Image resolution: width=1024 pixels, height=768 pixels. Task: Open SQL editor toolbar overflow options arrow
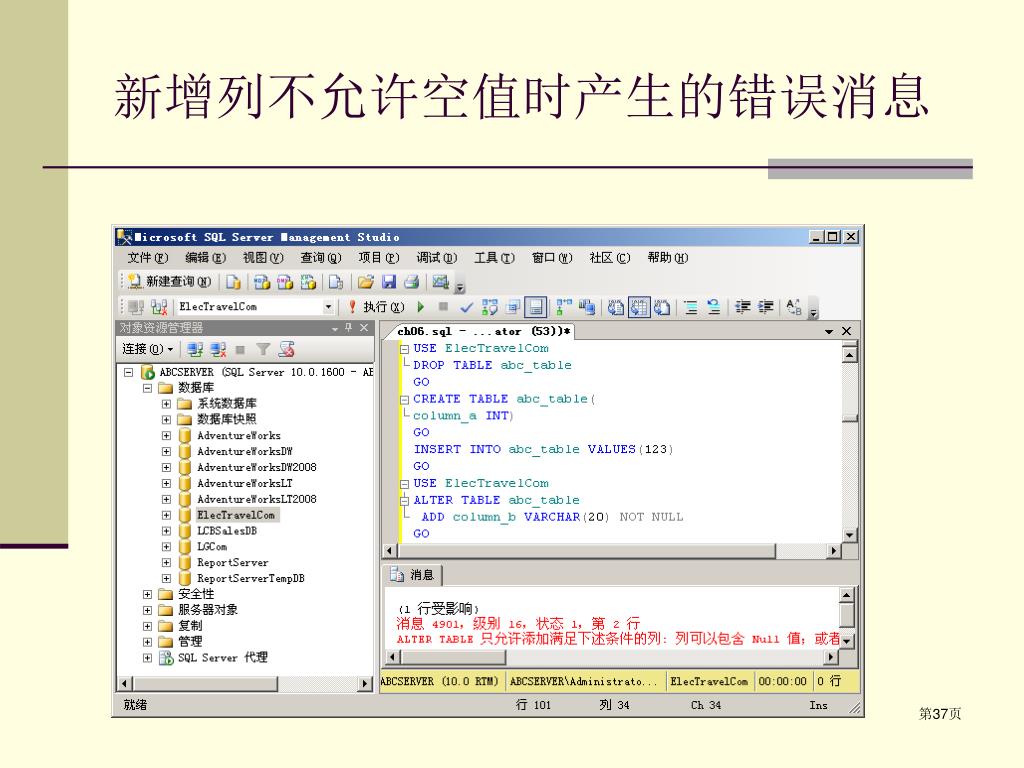point(813,312)
